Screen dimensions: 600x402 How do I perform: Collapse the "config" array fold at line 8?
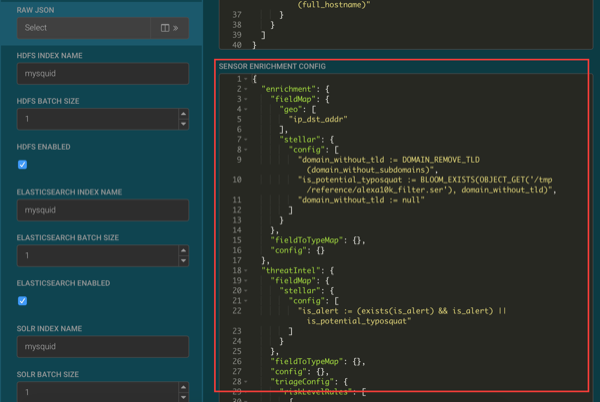pos(246,150)
